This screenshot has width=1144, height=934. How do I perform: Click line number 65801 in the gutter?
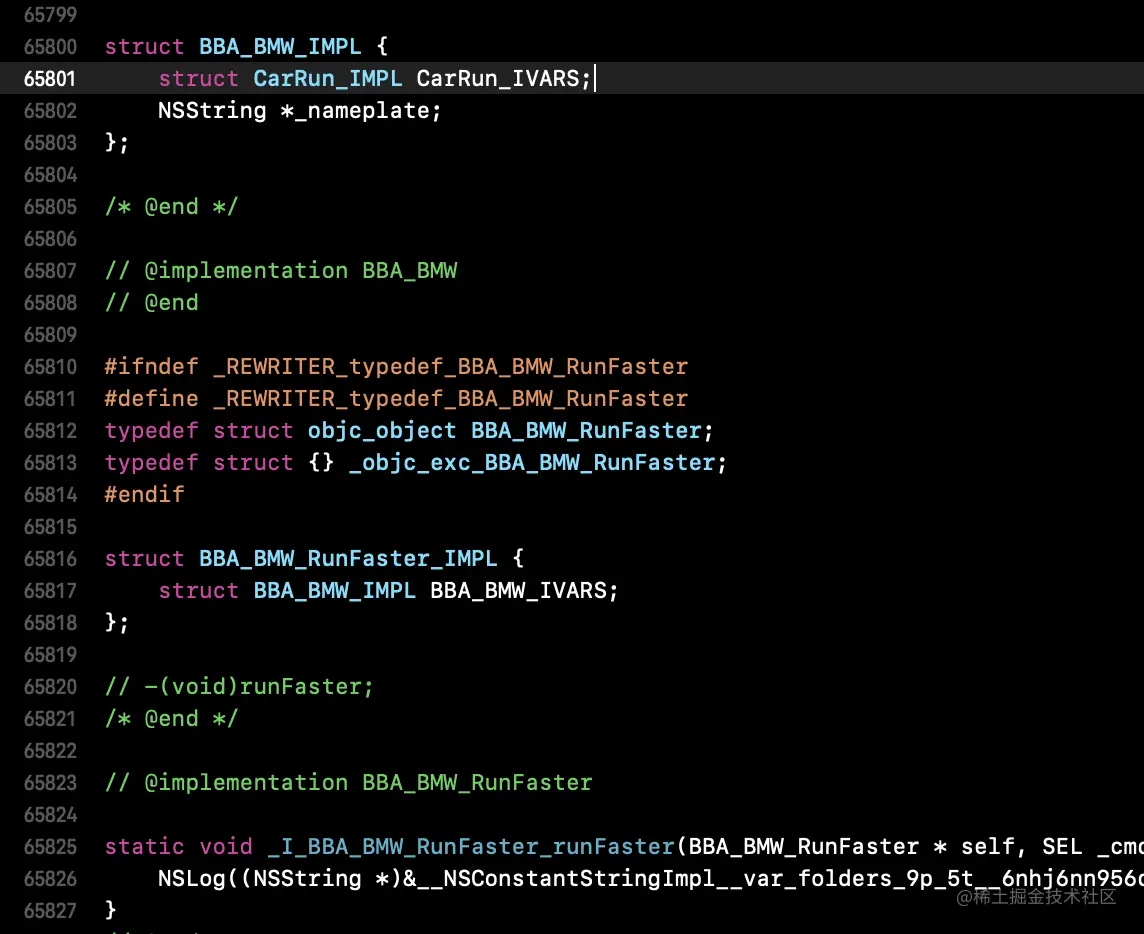click(50, 79)
